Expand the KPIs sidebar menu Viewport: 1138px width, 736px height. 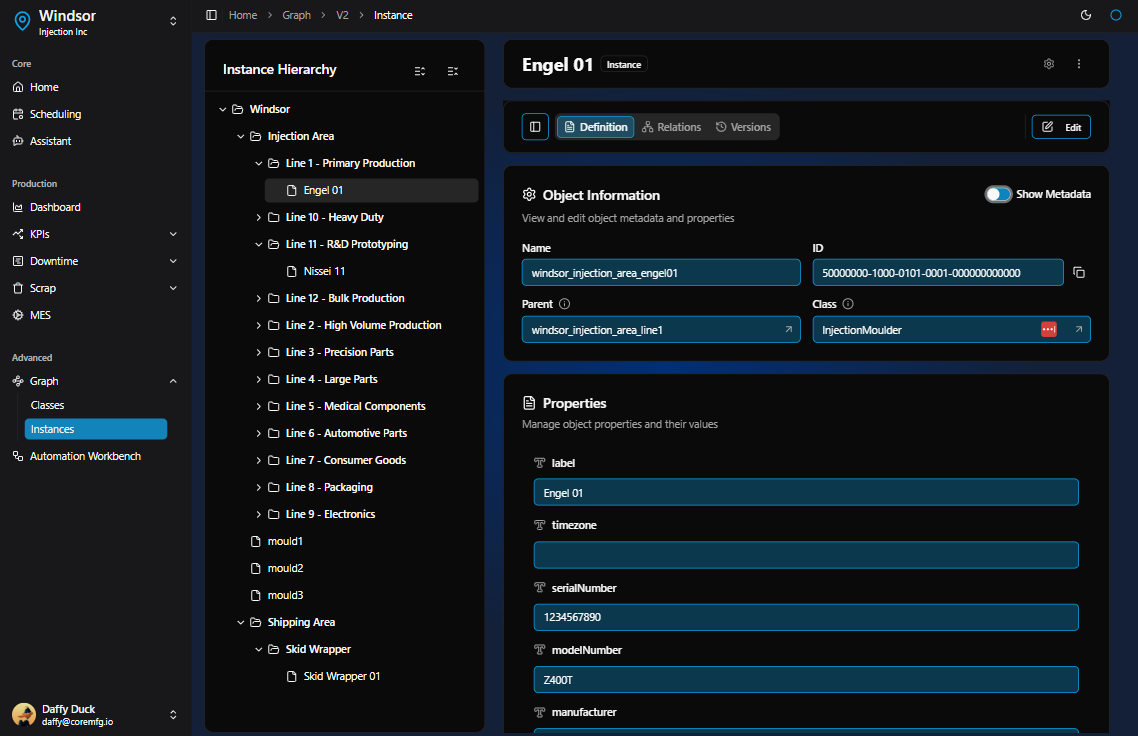click(173, 234)
